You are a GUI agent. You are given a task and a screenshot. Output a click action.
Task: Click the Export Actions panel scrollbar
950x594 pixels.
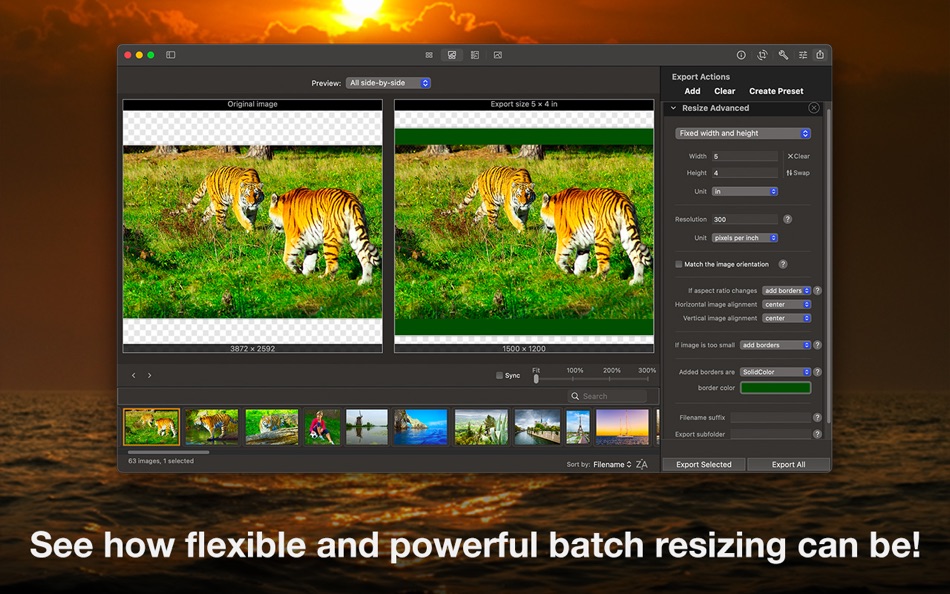(828, 267)
